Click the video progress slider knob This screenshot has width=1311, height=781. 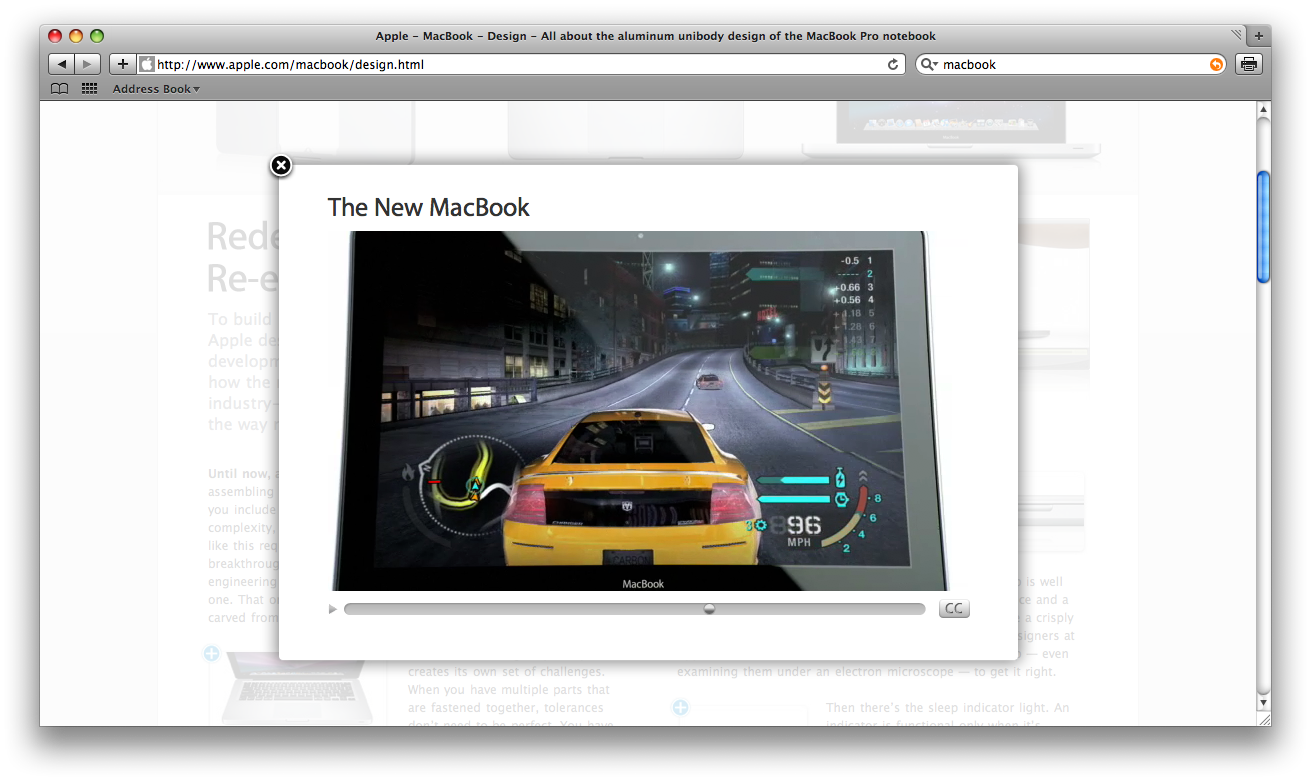[x=709, y=608]
